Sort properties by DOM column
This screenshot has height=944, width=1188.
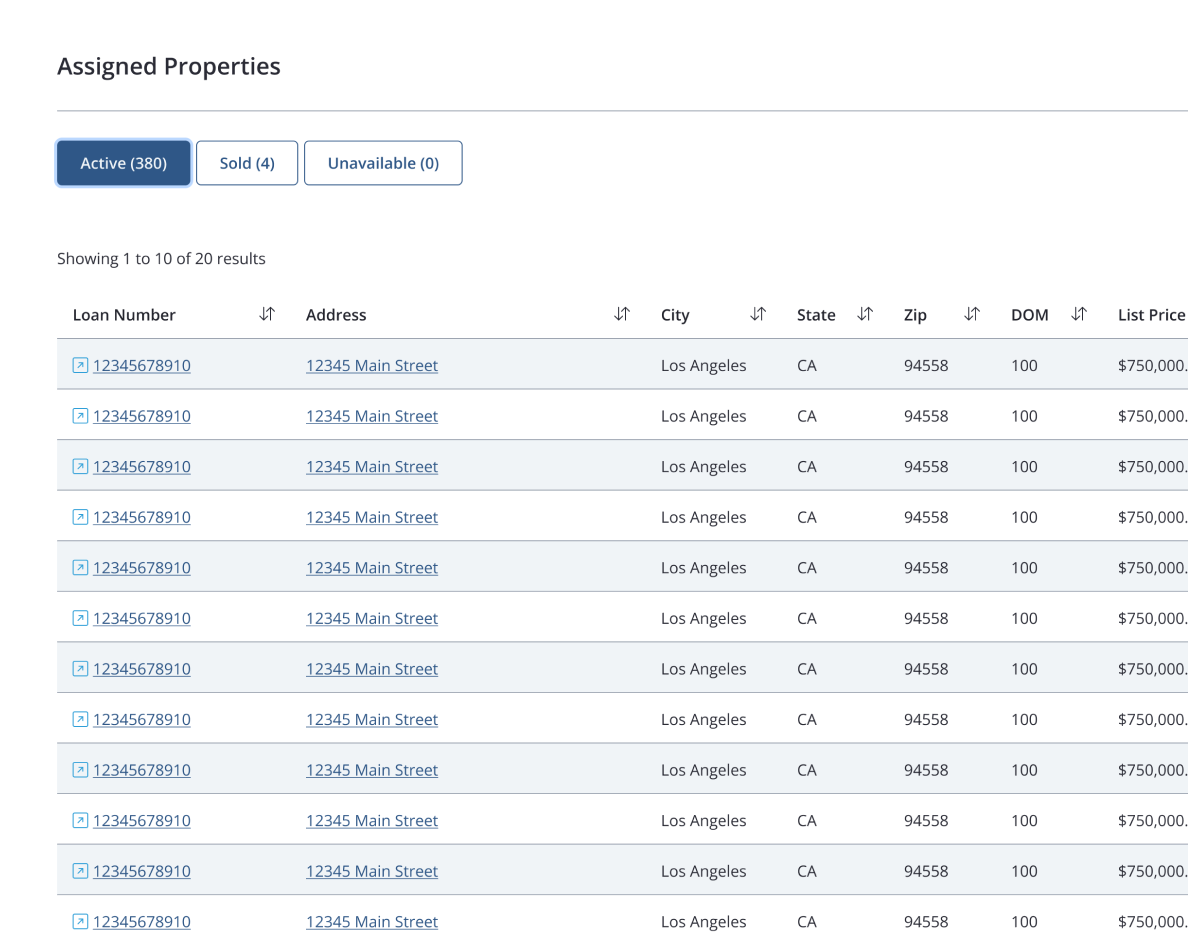pos(1079,314)
